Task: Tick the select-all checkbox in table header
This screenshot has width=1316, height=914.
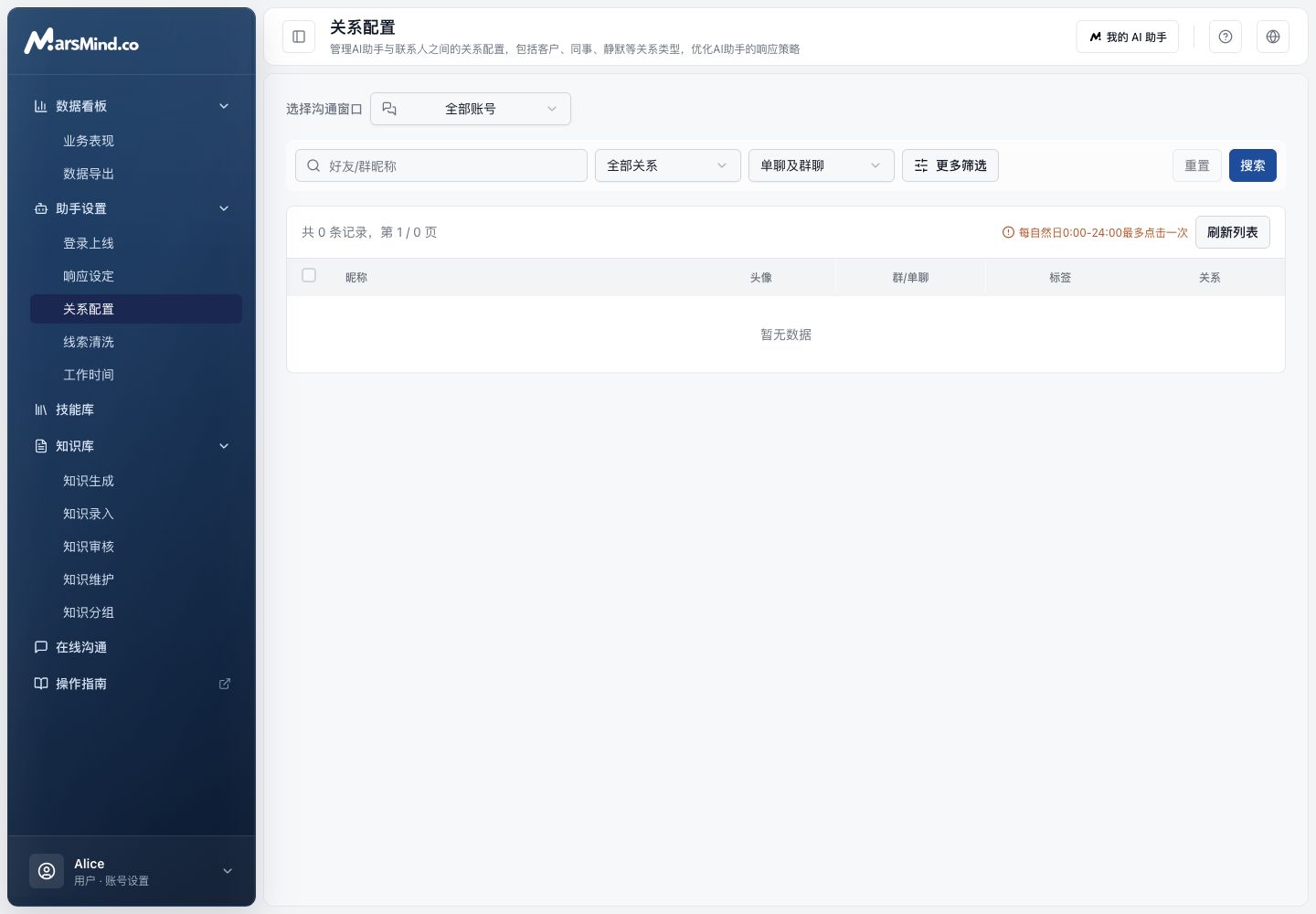Action: coord(309,275)
